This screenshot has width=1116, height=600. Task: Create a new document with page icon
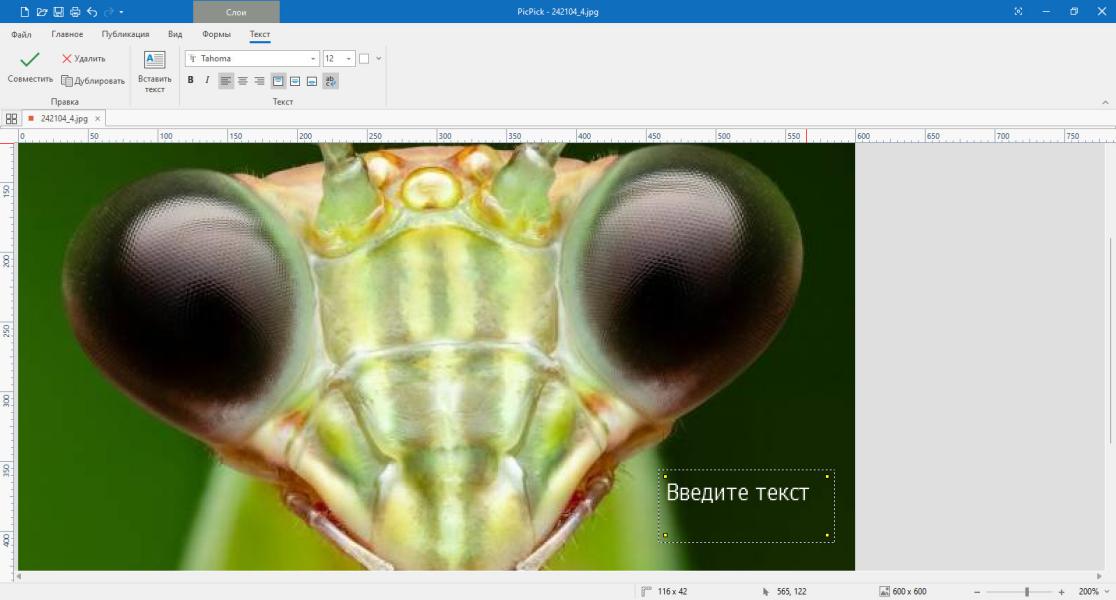[25, 12]
